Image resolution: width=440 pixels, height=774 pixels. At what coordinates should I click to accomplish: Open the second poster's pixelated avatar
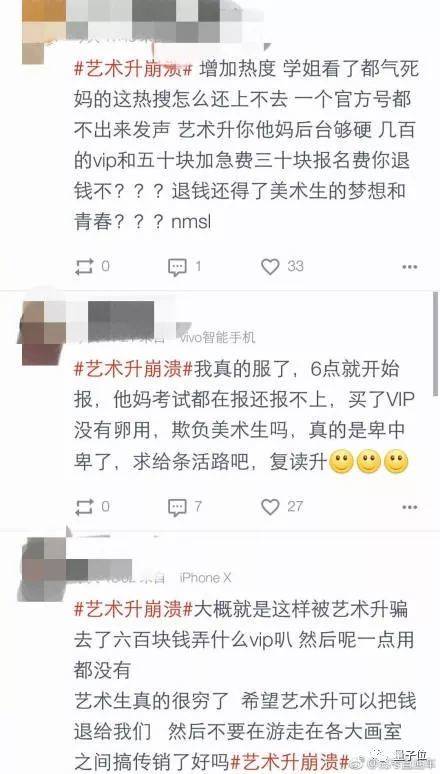click(41, 330)
